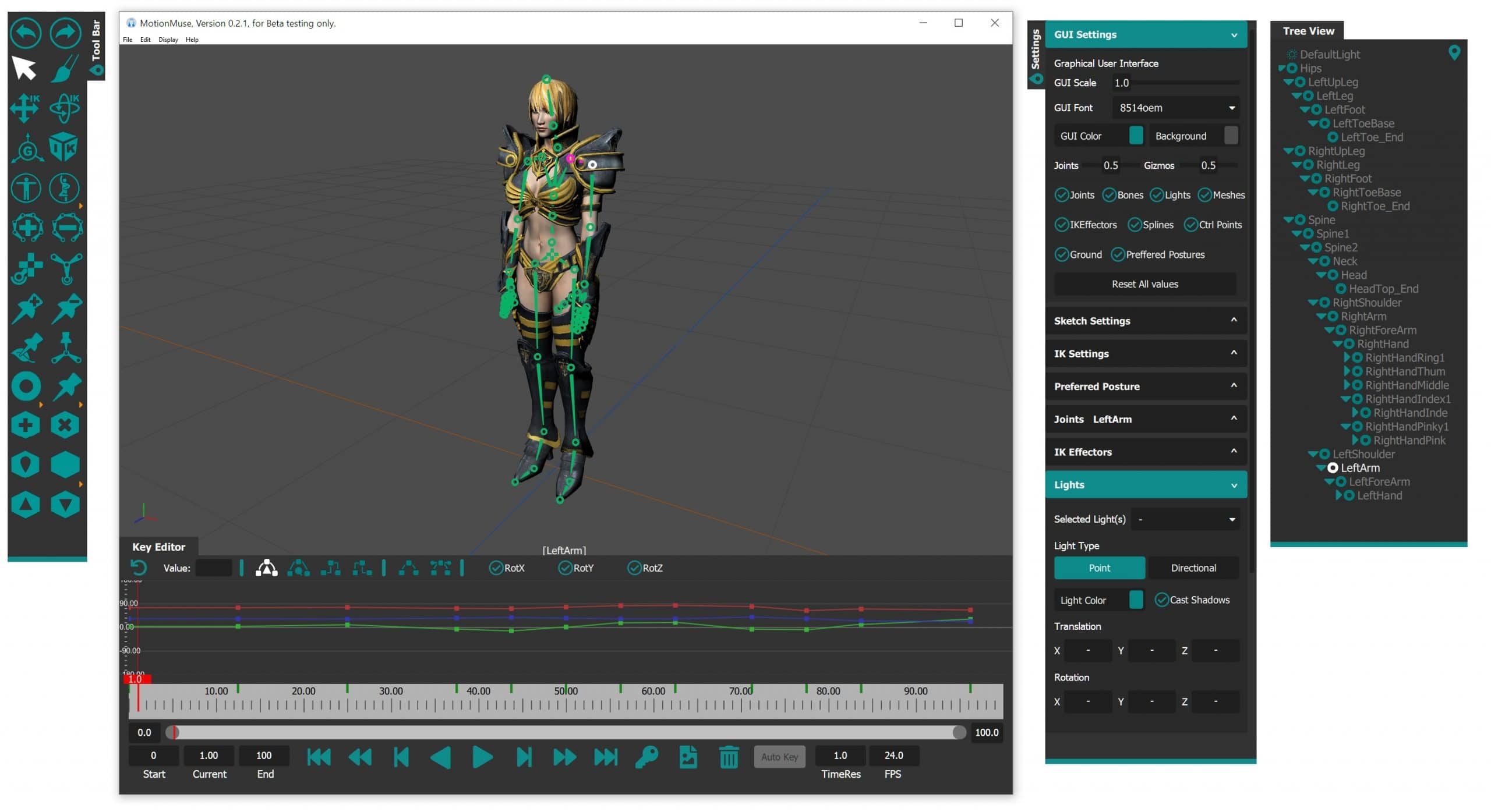Select the posed figure posture icon
This screenshot has height=812, width=1491.
[x=65, y=189]
